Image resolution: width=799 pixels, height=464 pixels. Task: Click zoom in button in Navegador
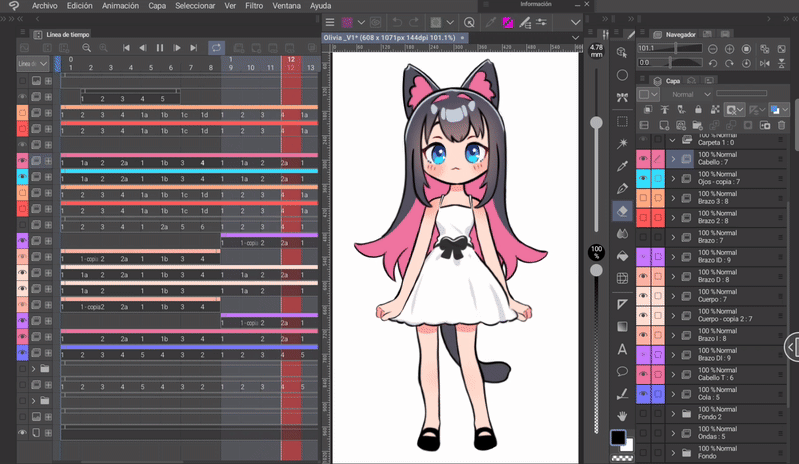click(x=730, y=49)
